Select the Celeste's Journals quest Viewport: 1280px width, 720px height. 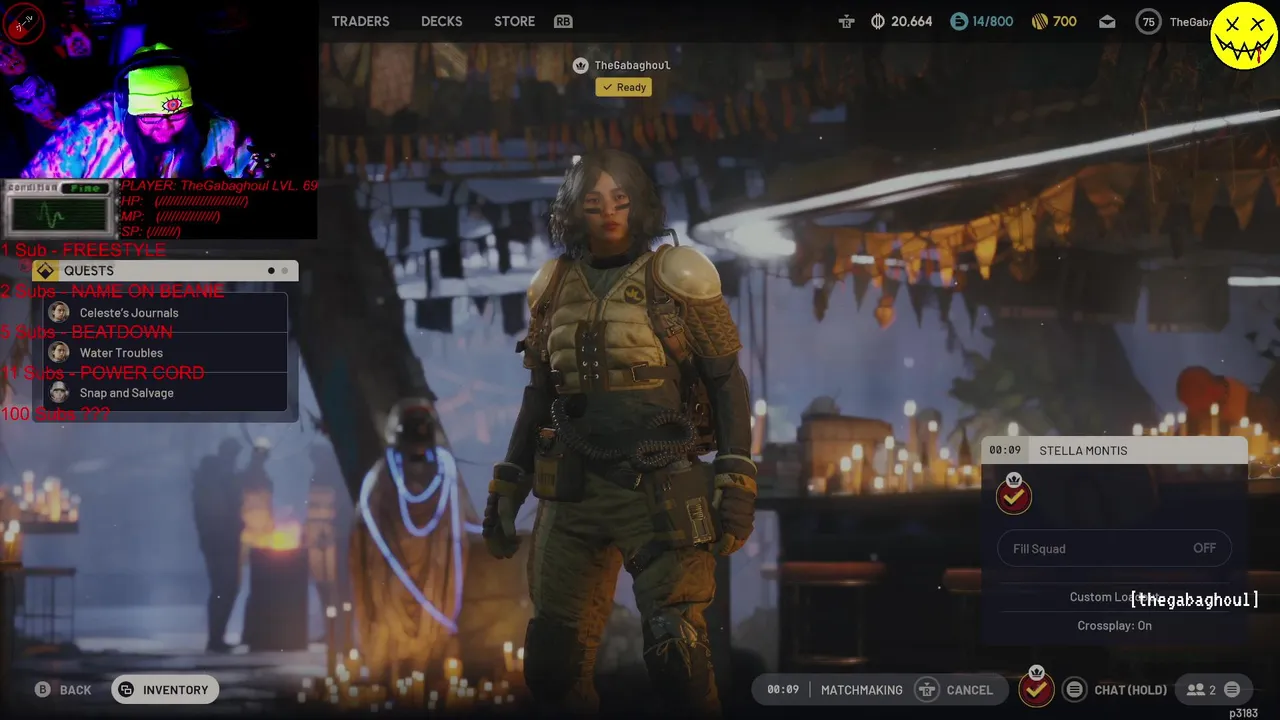(x=166, y=313)
